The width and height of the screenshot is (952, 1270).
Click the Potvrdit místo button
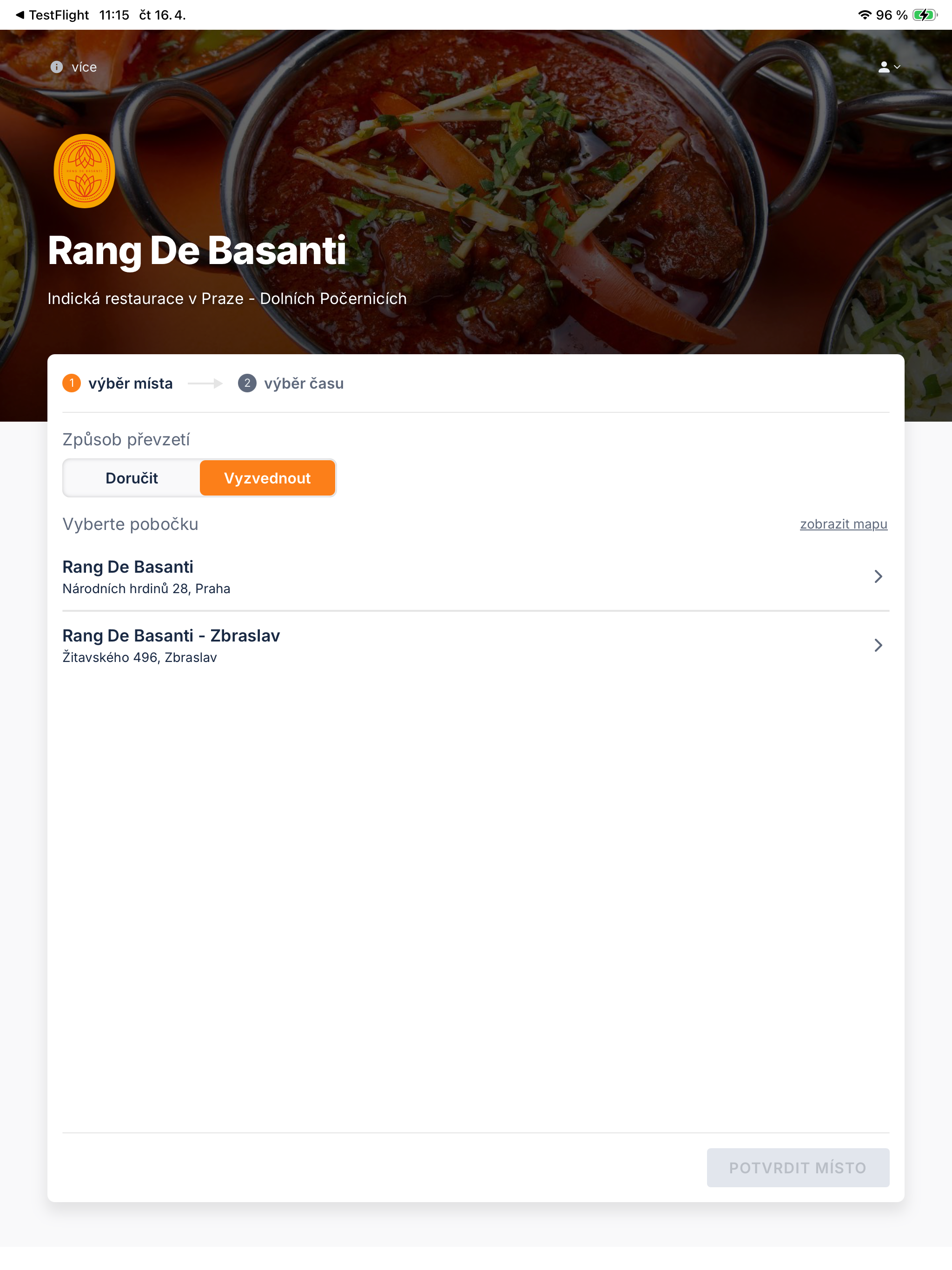tap(798, 1168)
